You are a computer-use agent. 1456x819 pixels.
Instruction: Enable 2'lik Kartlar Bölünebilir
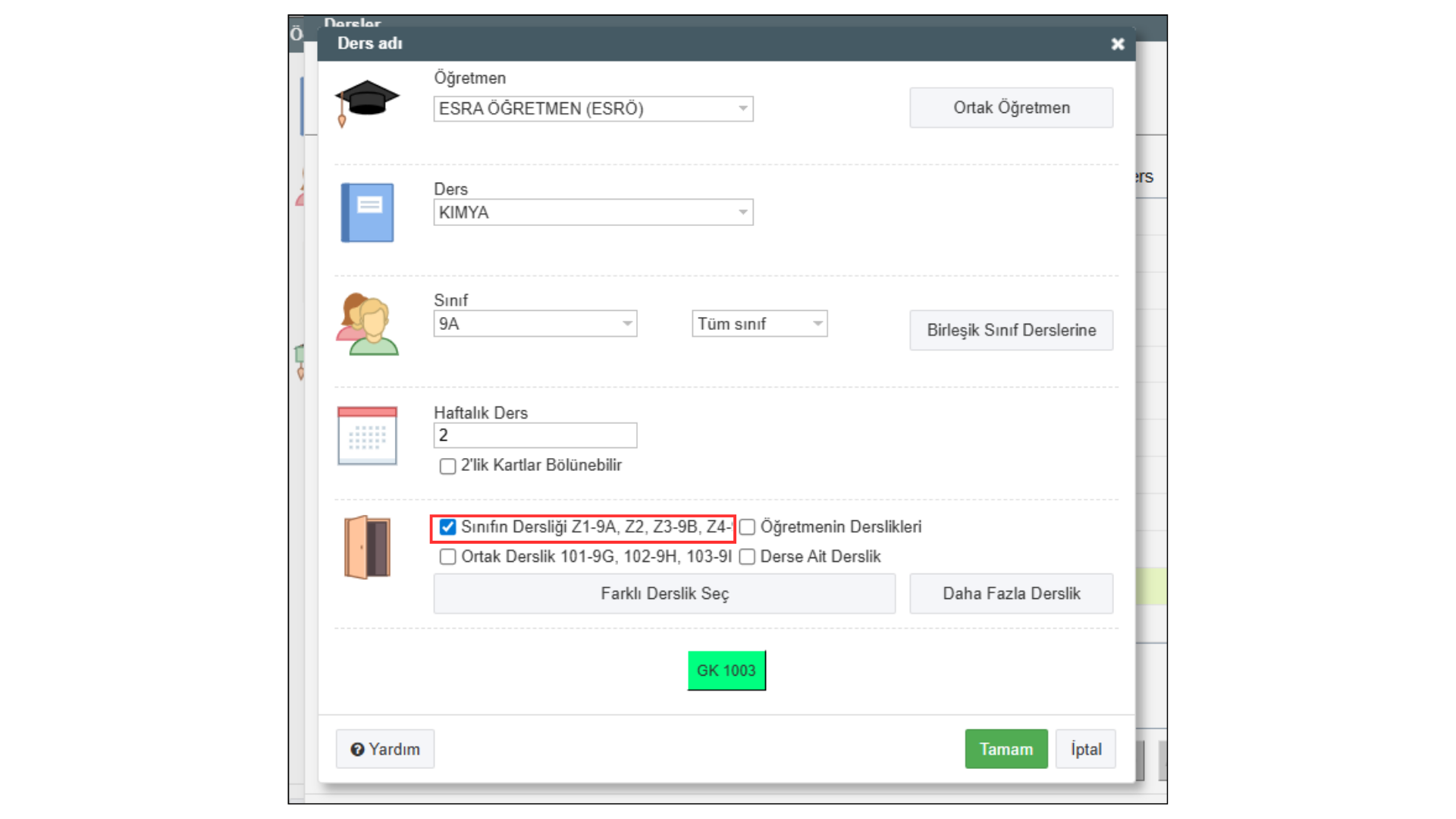coord(447,466)
